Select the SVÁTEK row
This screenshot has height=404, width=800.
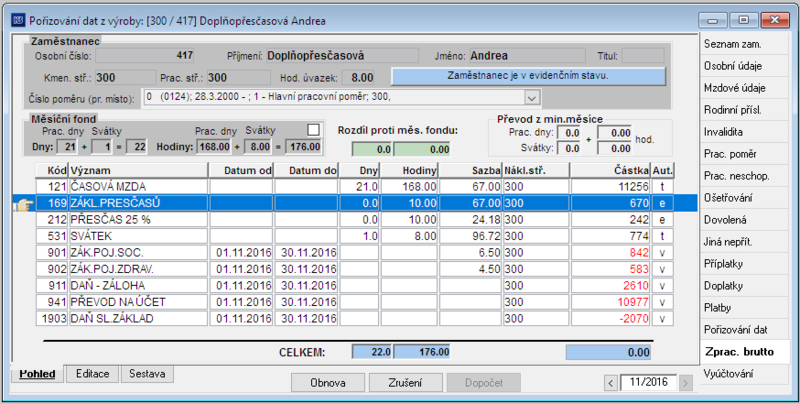[x=355, y=236]
